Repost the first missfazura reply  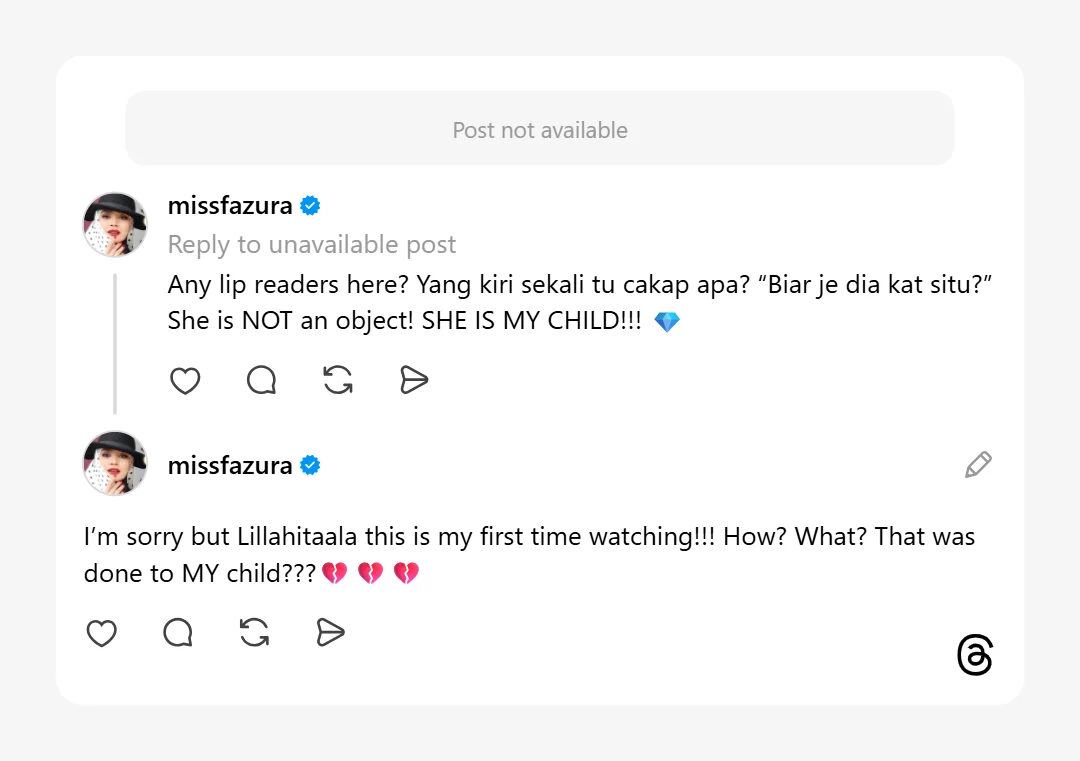(338, 380)
